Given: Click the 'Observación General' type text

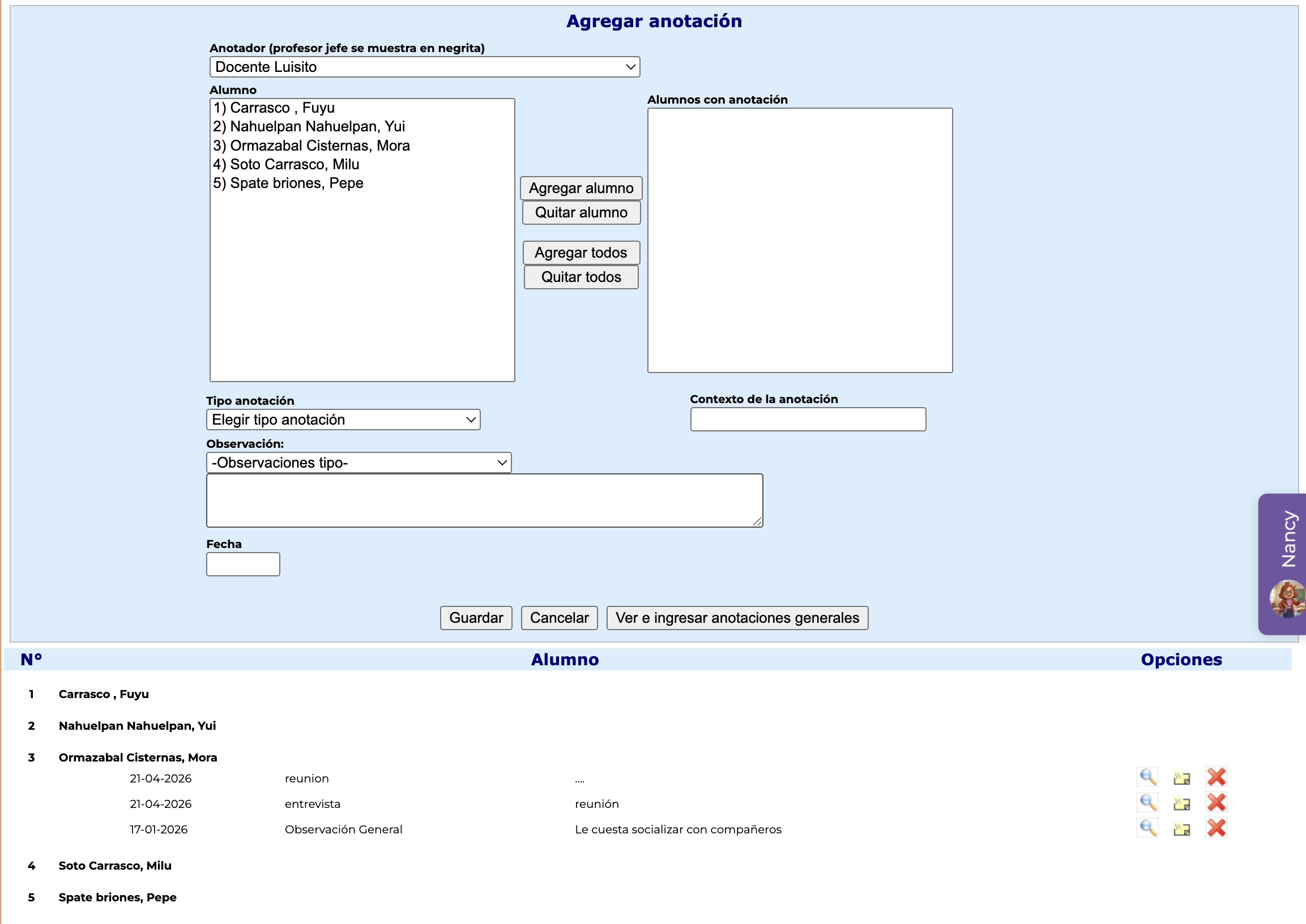Looking at the screenshot, I should click(x=343, y=830).
